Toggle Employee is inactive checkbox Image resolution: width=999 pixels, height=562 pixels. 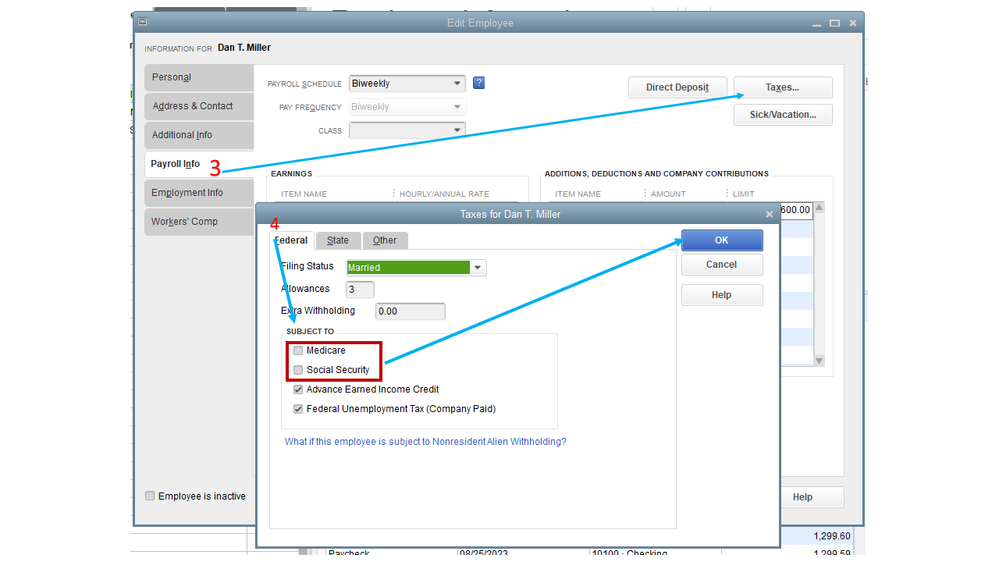150,496
